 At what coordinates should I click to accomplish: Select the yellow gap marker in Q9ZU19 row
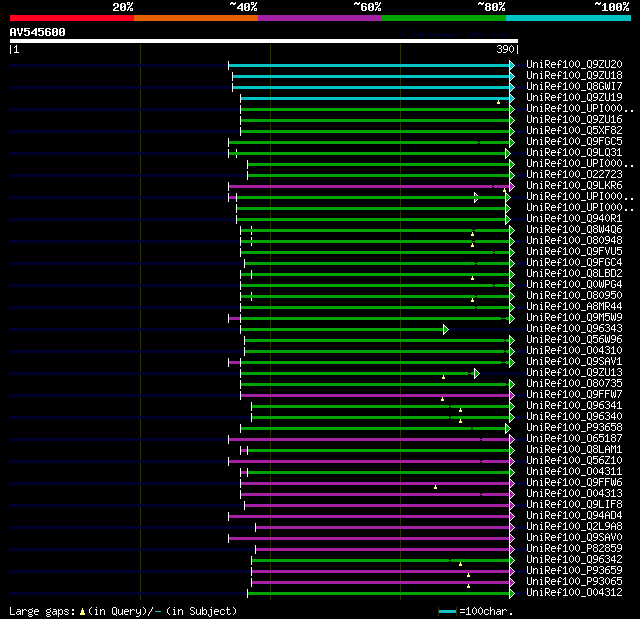(498, 102)
